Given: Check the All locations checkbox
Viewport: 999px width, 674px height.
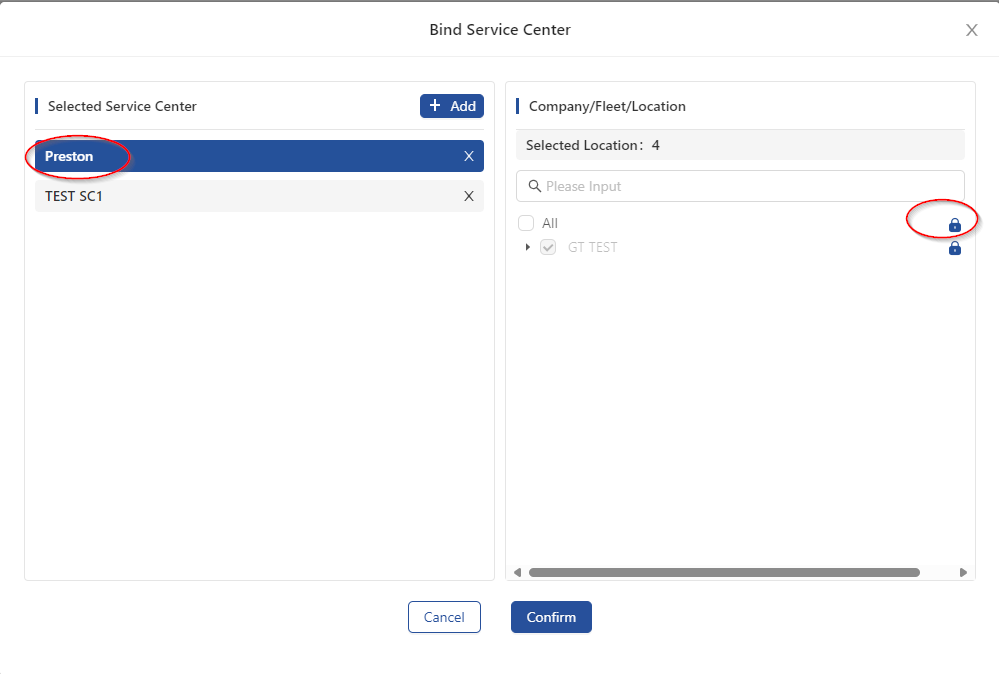Looking at the screenshot, I should click(526, 223).
